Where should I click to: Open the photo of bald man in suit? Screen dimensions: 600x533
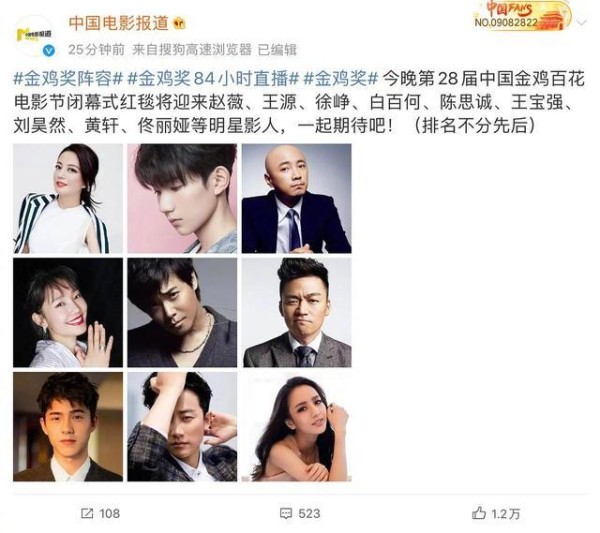pyautogui.click(x=297, y=199)
